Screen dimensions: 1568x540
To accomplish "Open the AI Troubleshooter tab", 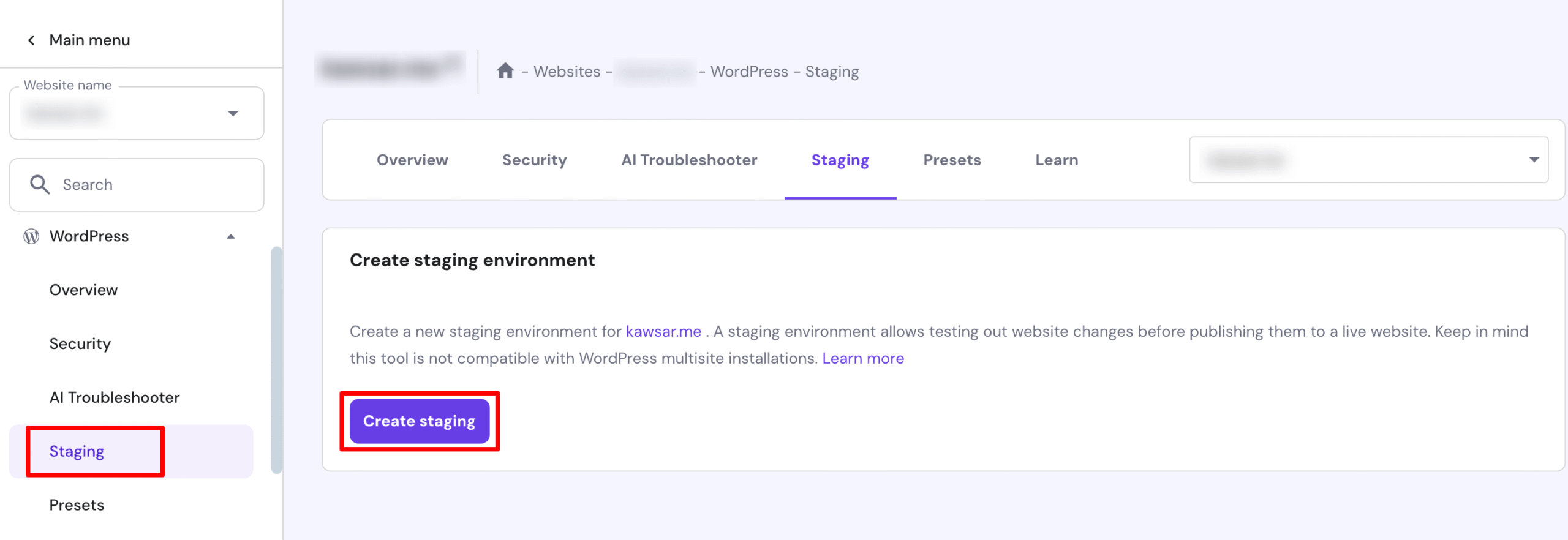I will pos(689,160).
